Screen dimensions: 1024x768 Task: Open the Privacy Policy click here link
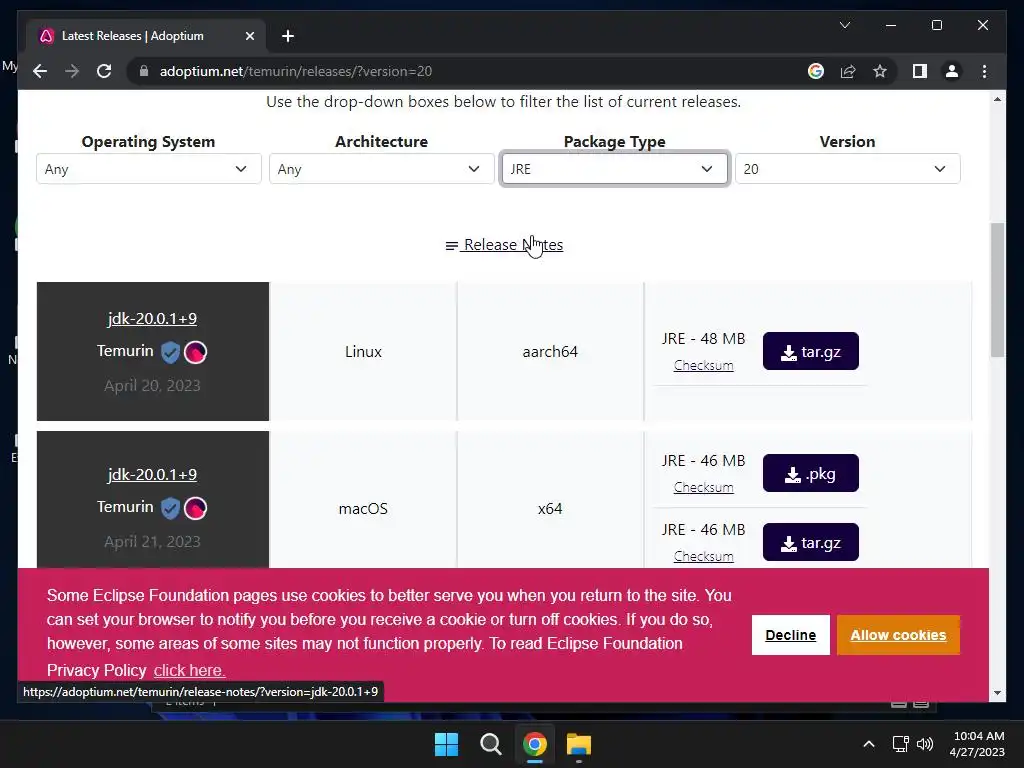(x=189, y=670)
